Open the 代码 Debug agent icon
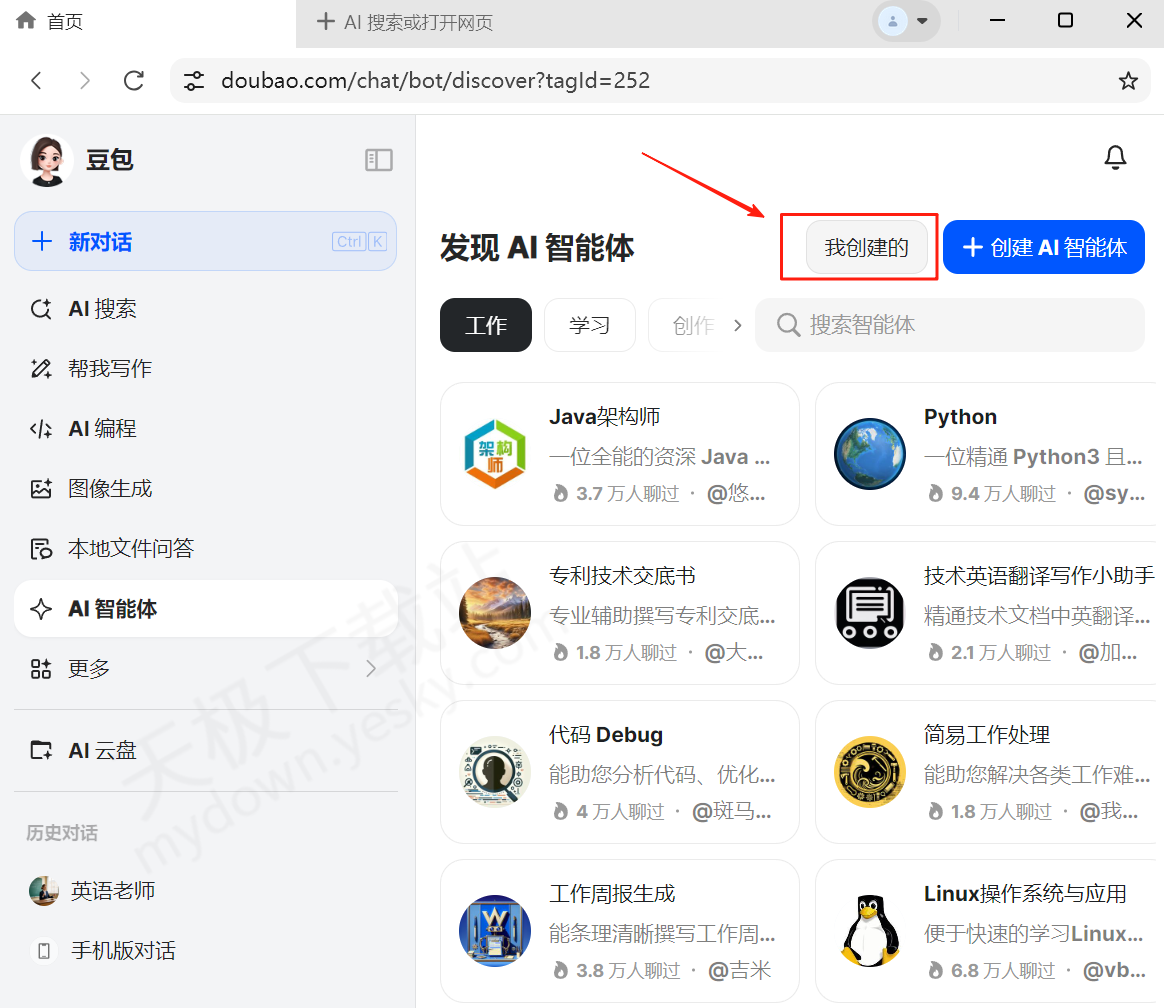The image size is (1164, 1008). [x=494, y=771]
